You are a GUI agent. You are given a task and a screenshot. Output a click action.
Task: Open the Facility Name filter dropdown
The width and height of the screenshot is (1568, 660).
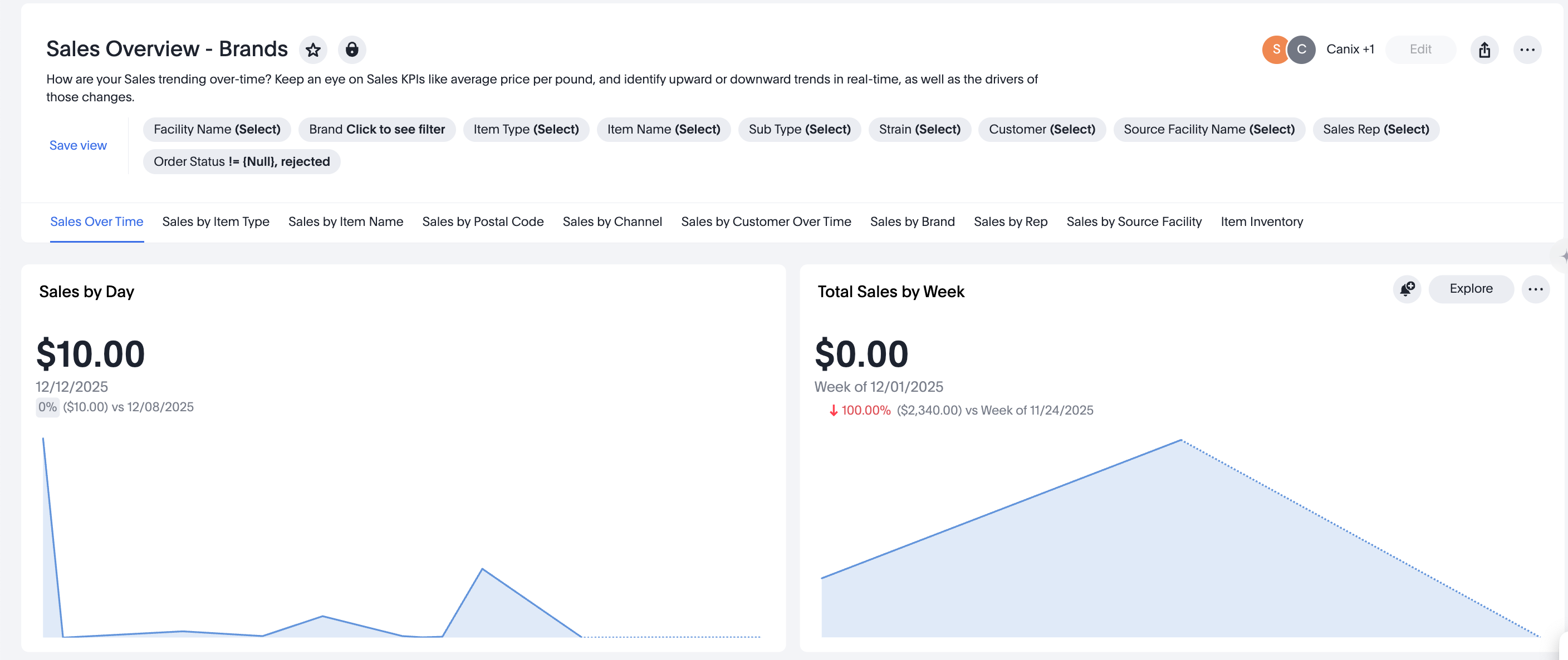pos(217,130)
